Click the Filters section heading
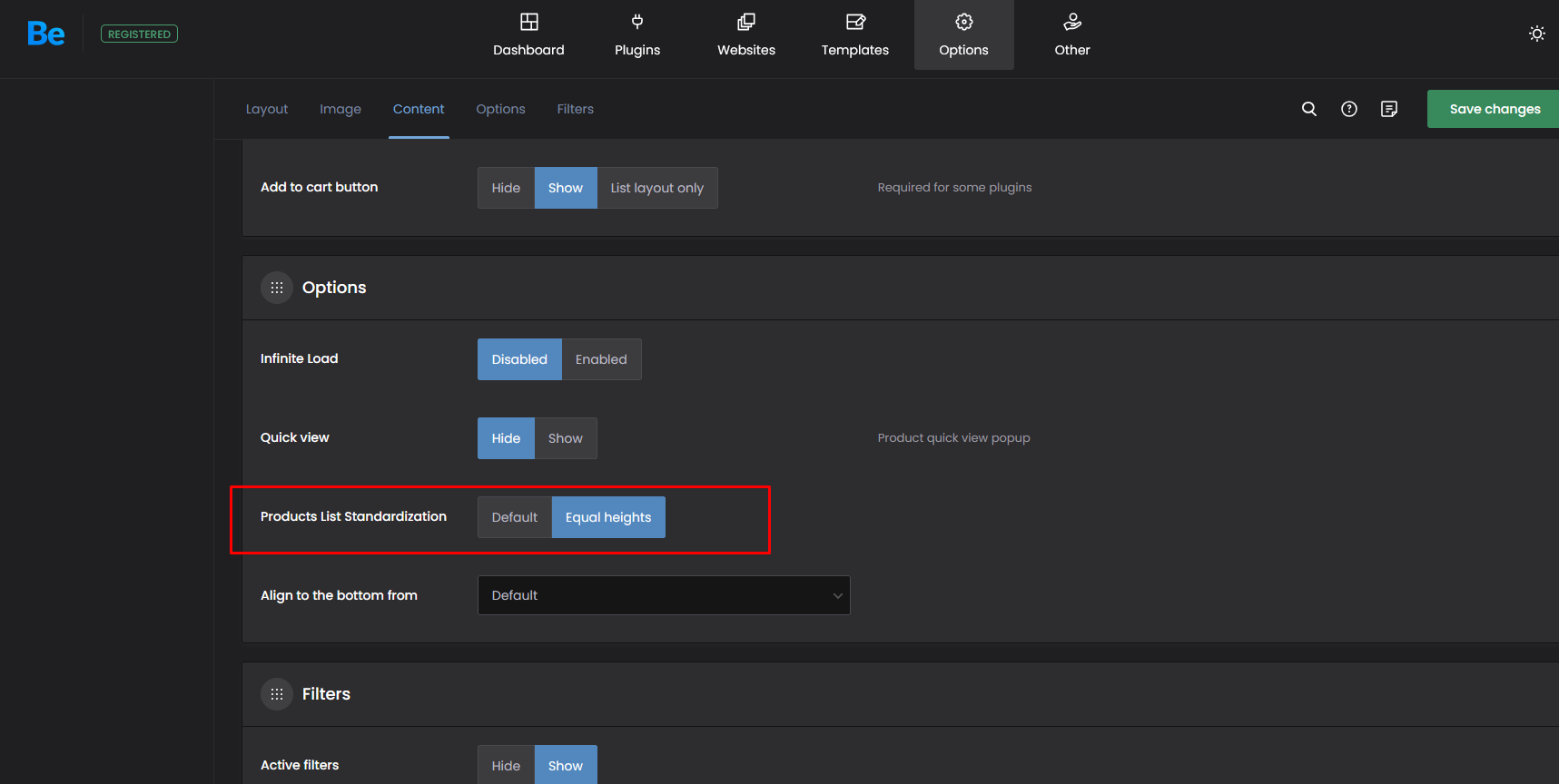The width and height of the screenshot is (1559, 784). point(326,694)
